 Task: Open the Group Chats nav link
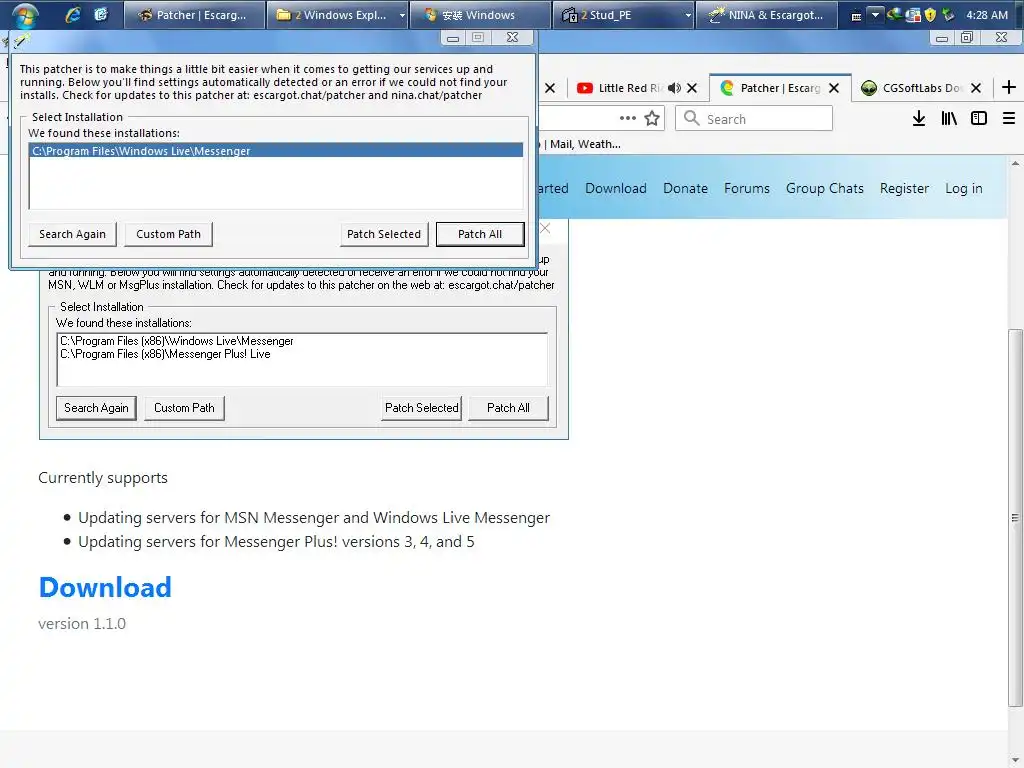click(825, 188)
